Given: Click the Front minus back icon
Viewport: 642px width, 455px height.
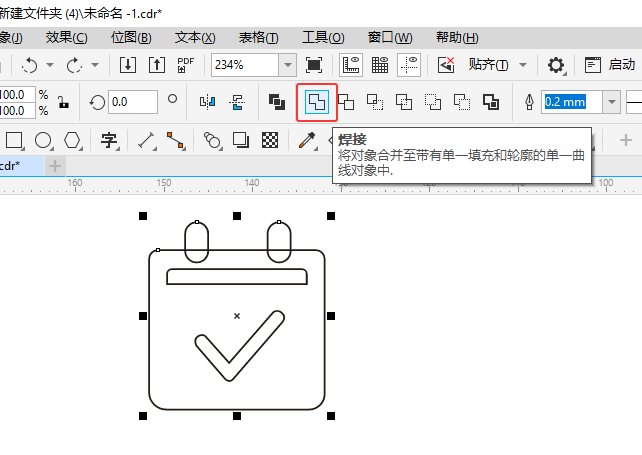Looking at the screenshot, I should [433, 102].
